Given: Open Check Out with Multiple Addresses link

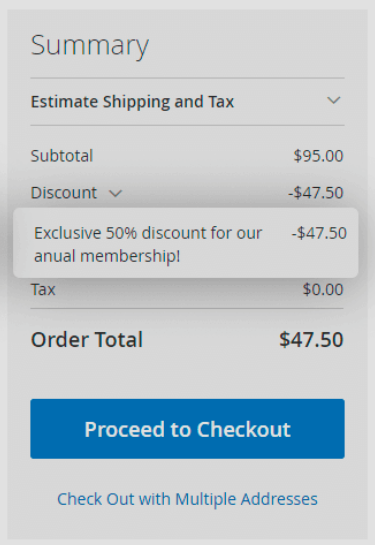Looking at the screenshot, I should click(x=187, y=499).
